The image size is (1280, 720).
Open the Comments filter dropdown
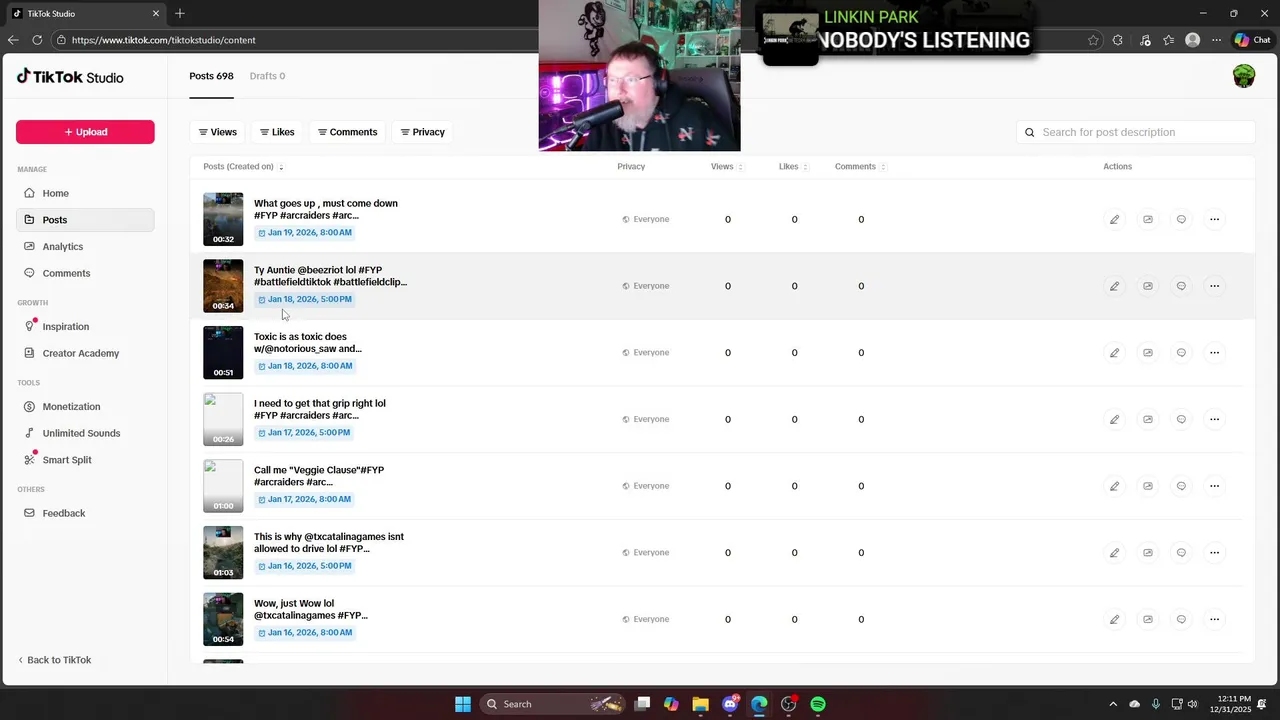point(347,132)
